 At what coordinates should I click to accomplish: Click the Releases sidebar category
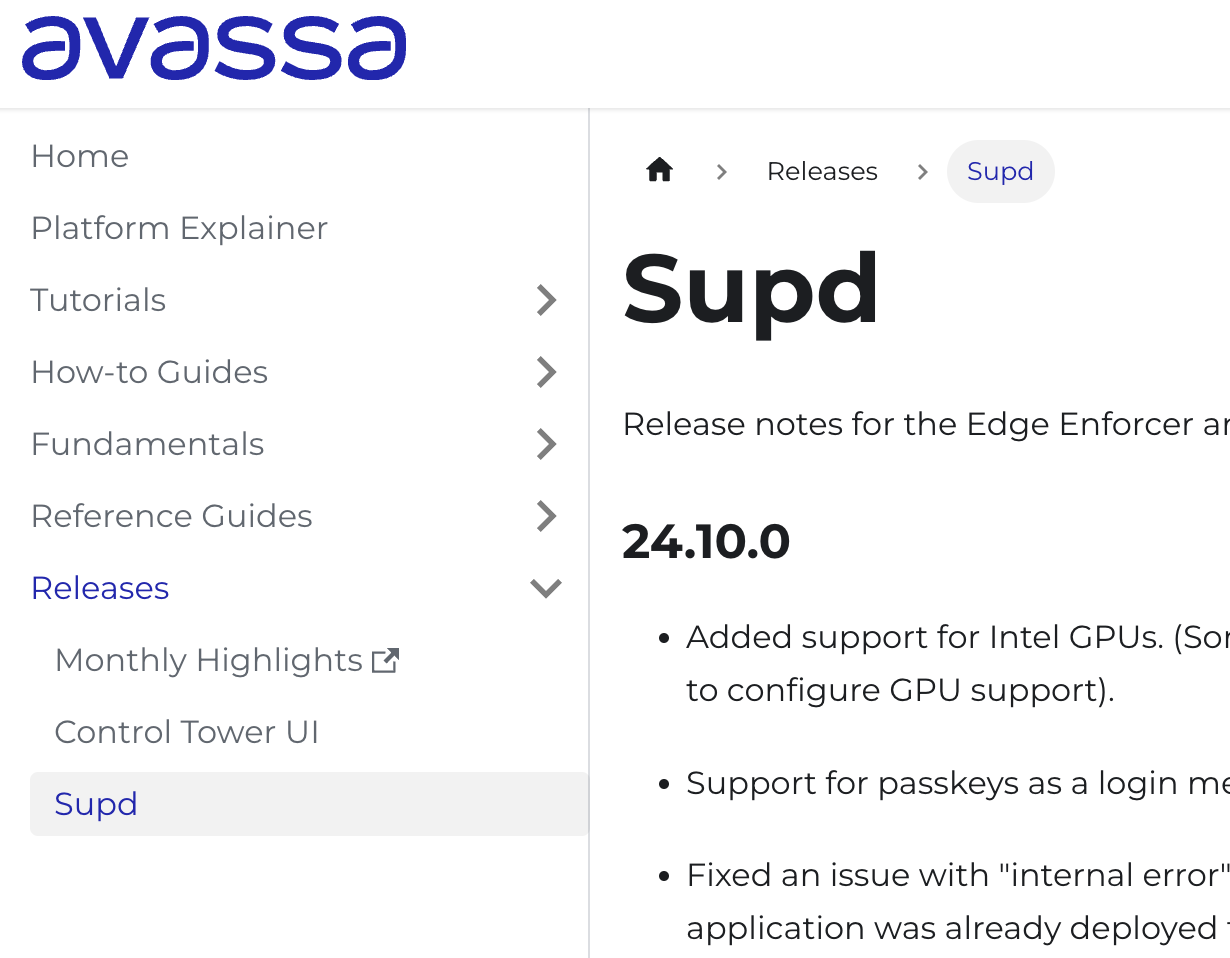point(100,588)
